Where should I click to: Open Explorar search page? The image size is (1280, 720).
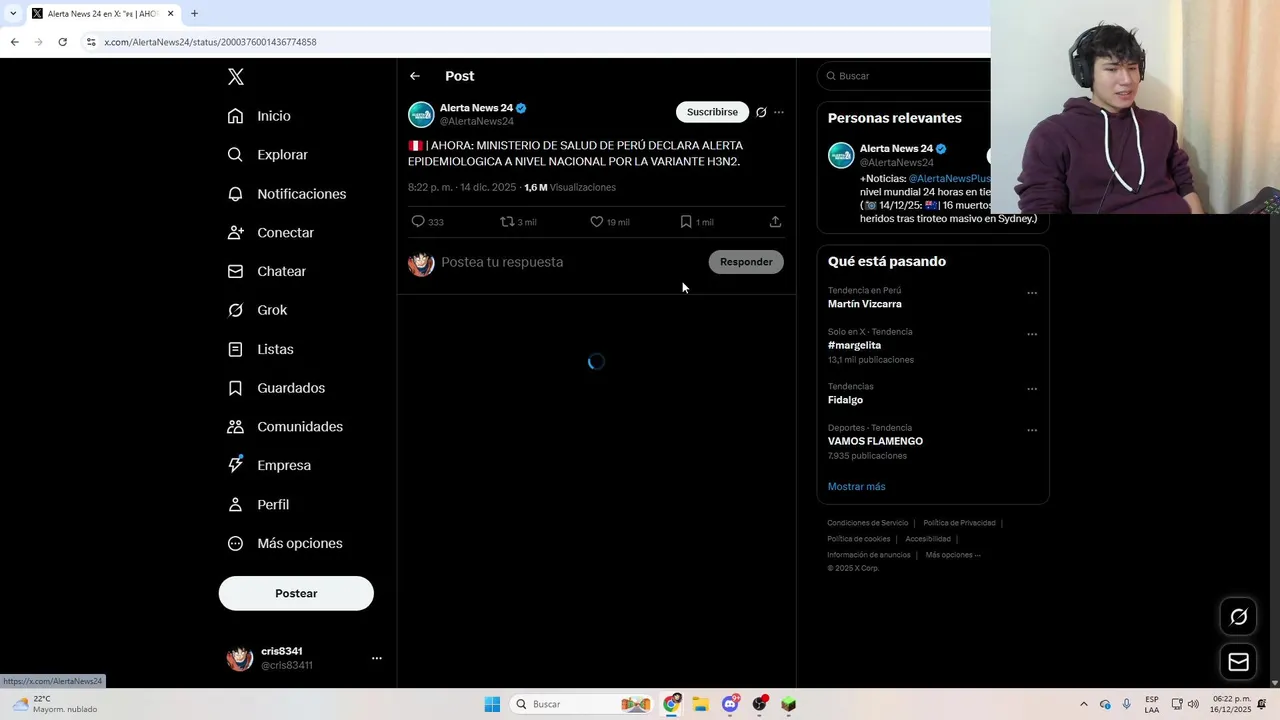pyautogui.click(x=267, y=155)
